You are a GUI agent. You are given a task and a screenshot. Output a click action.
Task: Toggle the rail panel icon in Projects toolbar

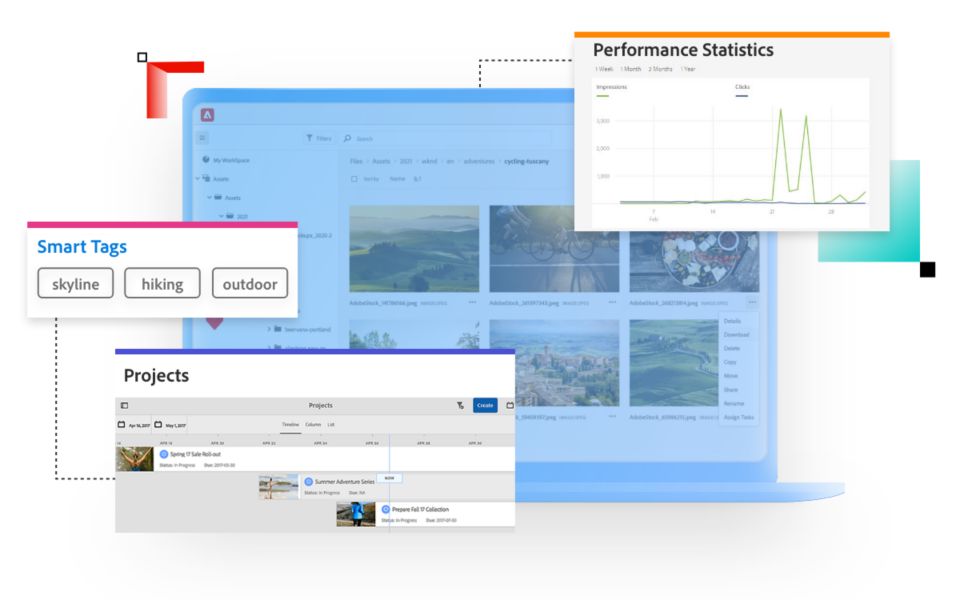coord(124,405)
